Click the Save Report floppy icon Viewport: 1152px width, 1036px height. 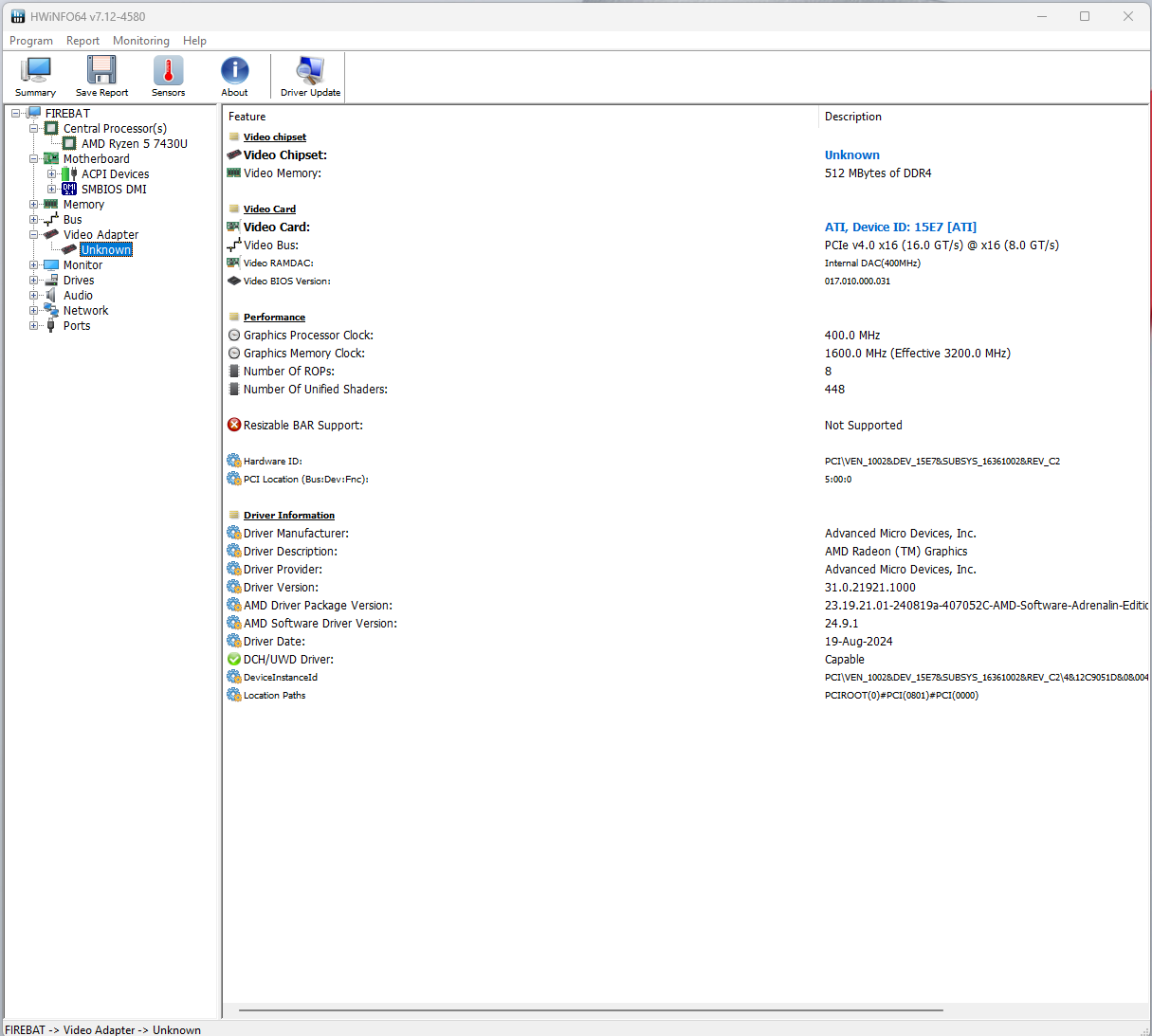pyautogui.click(x=101, y=76)
